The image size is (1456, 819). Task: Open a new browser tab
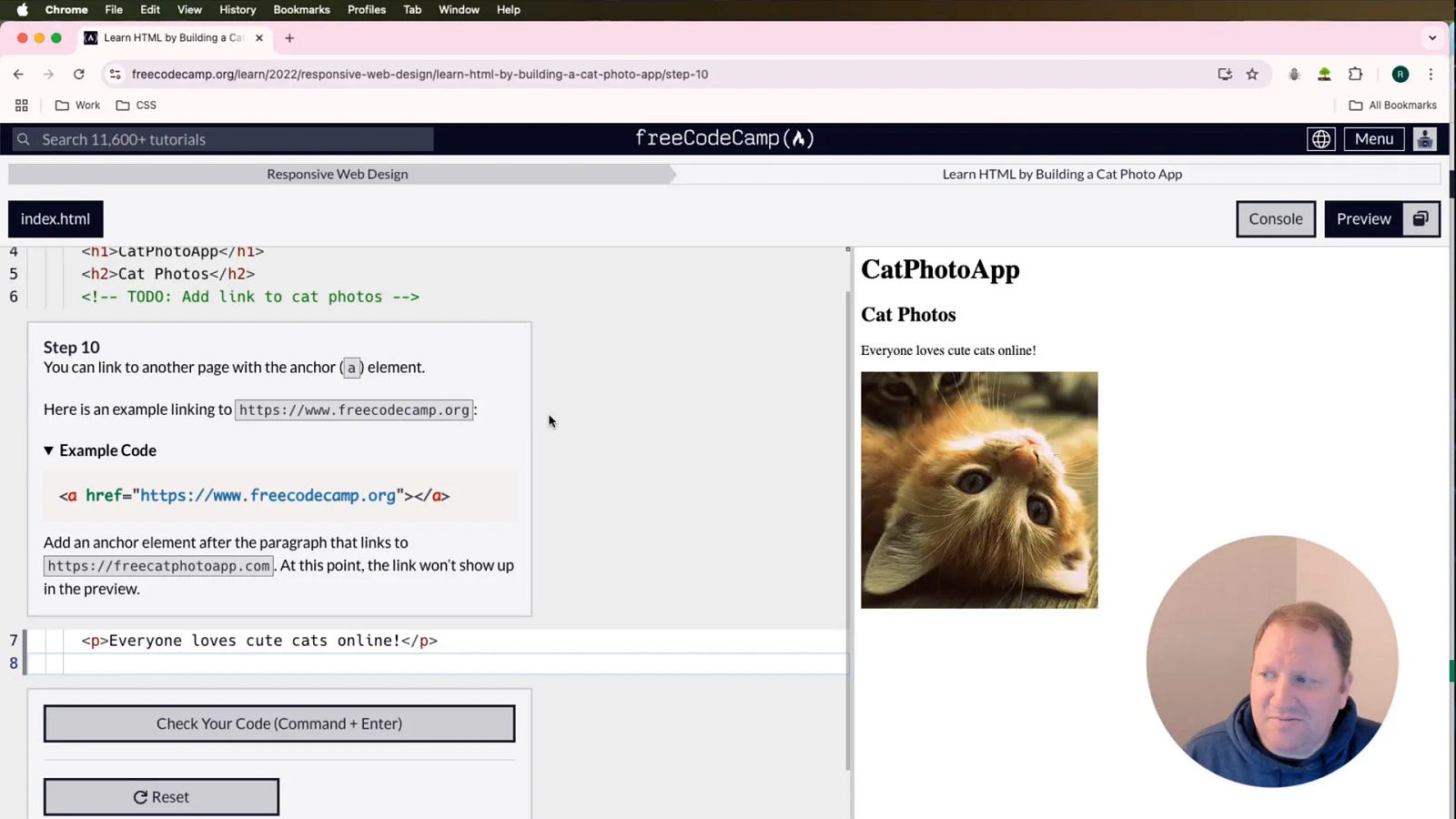(289, 38)
